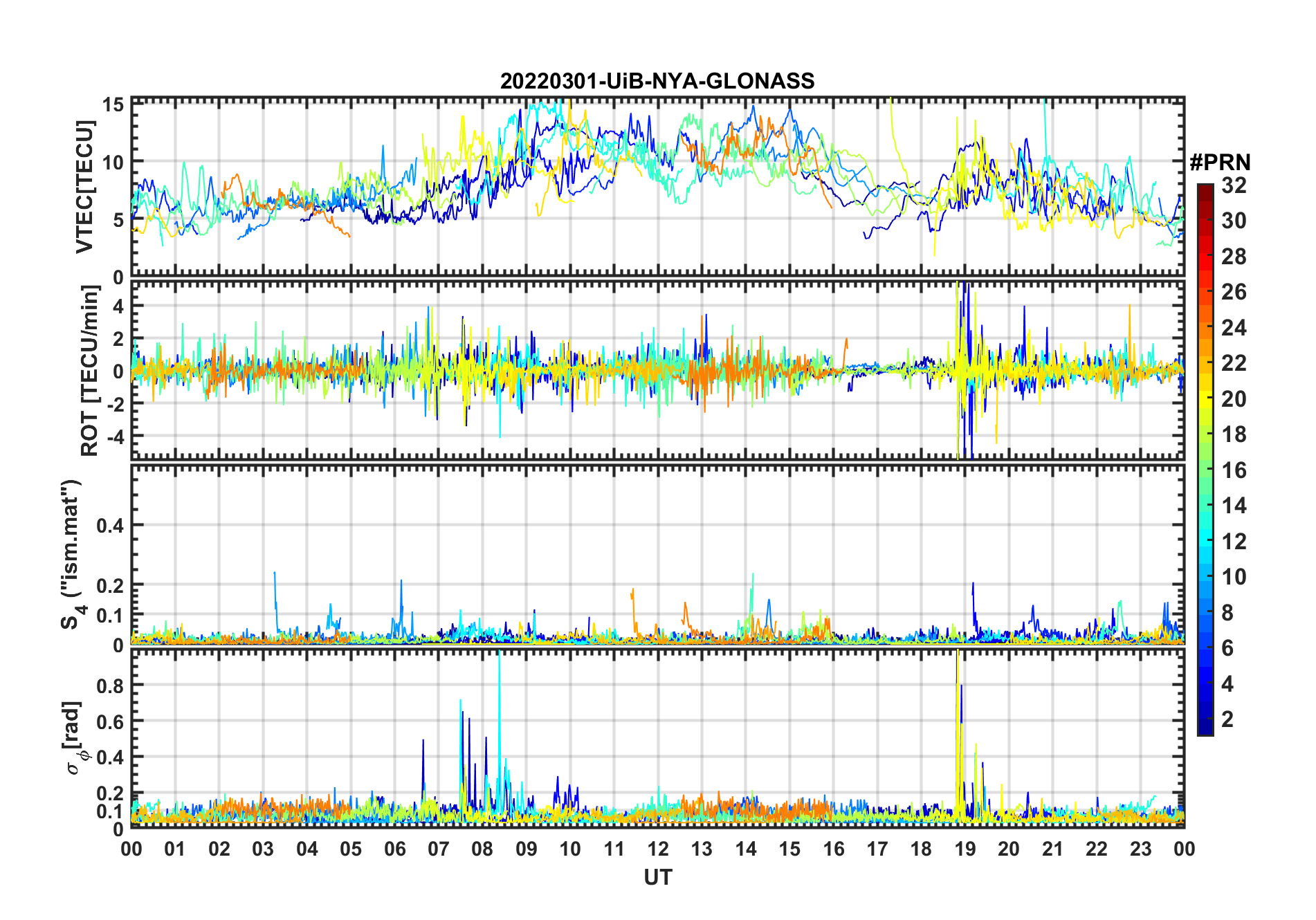This screenshot has height=920, width=1316.
Task: Click the "09" hour tick on the UT axis
Action: click(527, 849)
